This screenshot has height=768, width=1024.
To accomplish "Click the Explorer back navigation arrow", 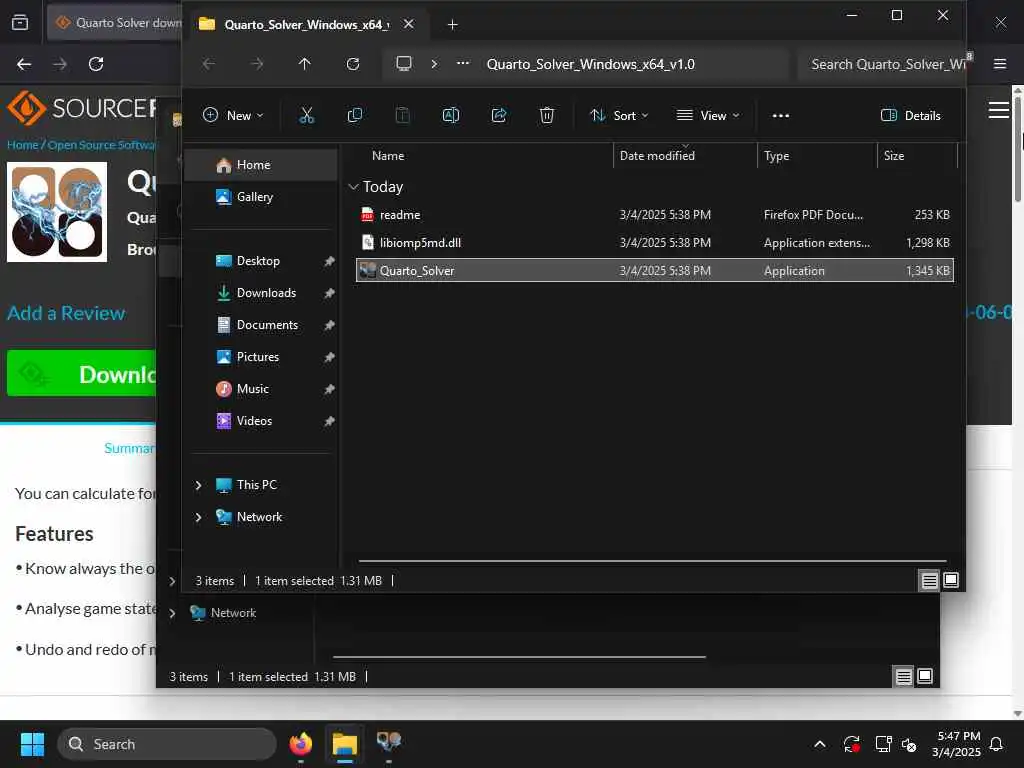I will 208,64.
